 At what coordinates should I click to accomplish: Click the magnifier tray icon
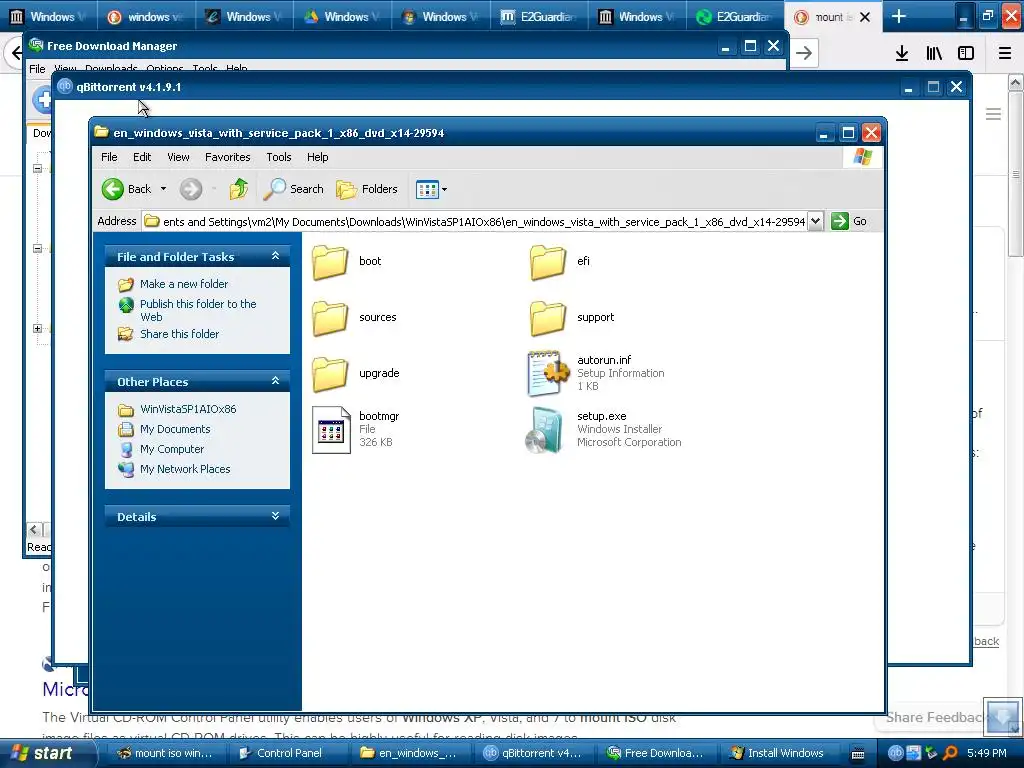pyautogui.click(x=951, y=753)
